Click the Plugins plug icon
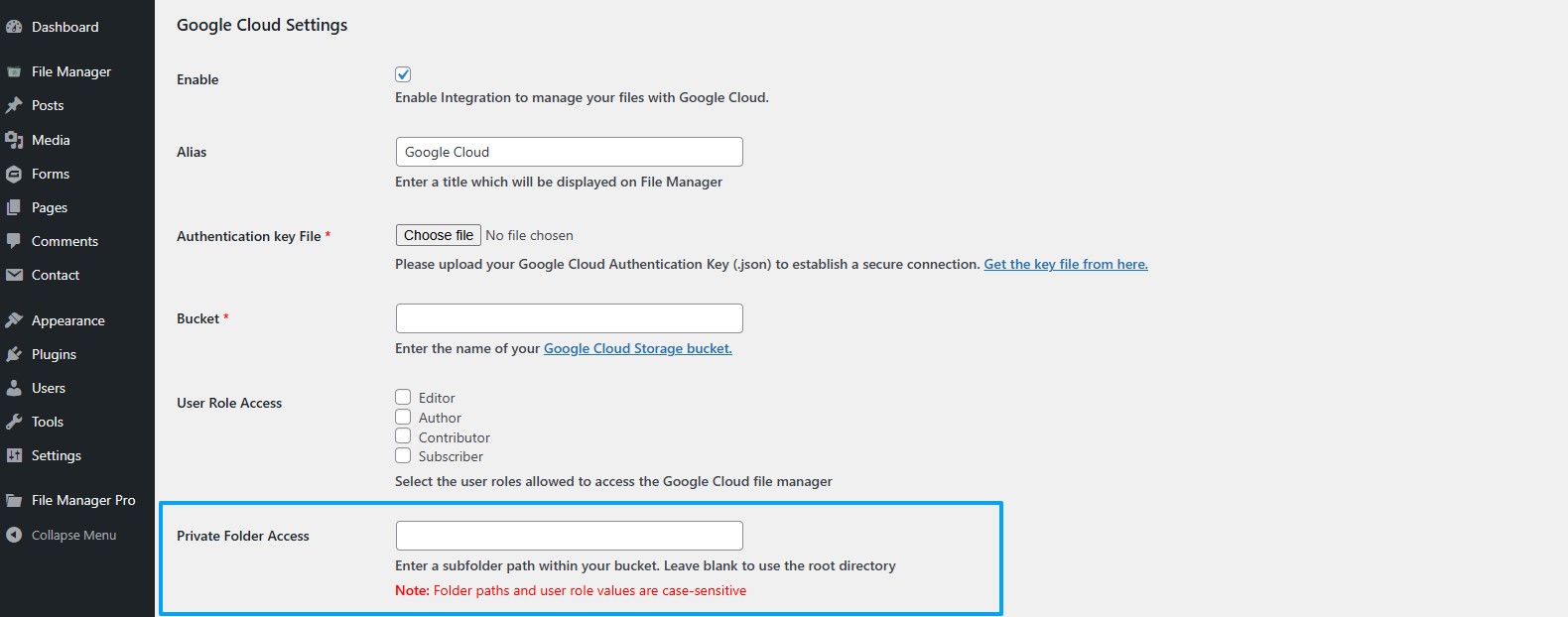 pyautogui.click(x=14, y=354)
